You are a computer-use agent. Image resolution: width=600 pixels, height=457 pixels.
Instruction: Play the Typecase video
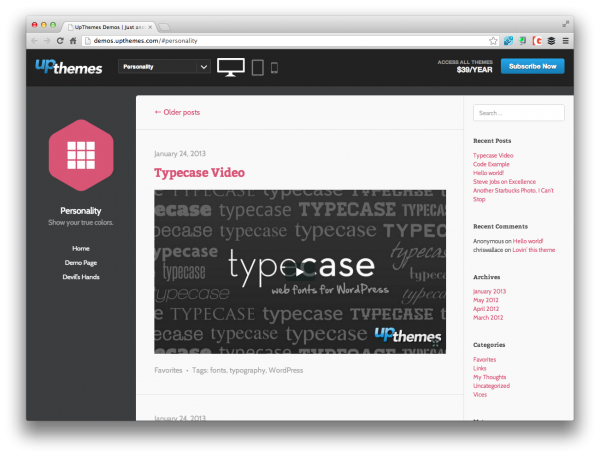[300, 272]
